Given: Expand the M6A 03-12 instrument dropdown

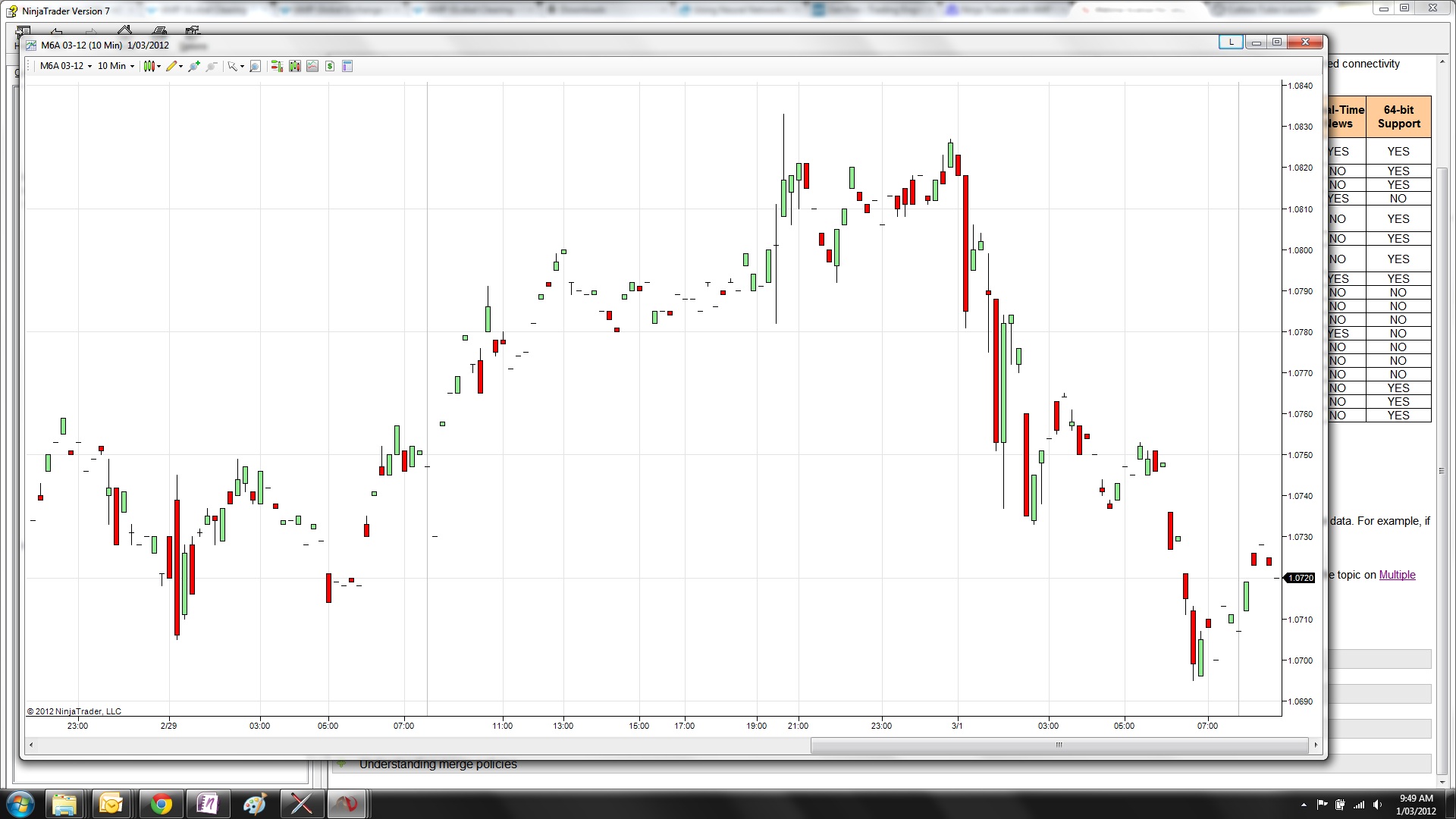Looking at the screenshot, I should tap(89, 66).
